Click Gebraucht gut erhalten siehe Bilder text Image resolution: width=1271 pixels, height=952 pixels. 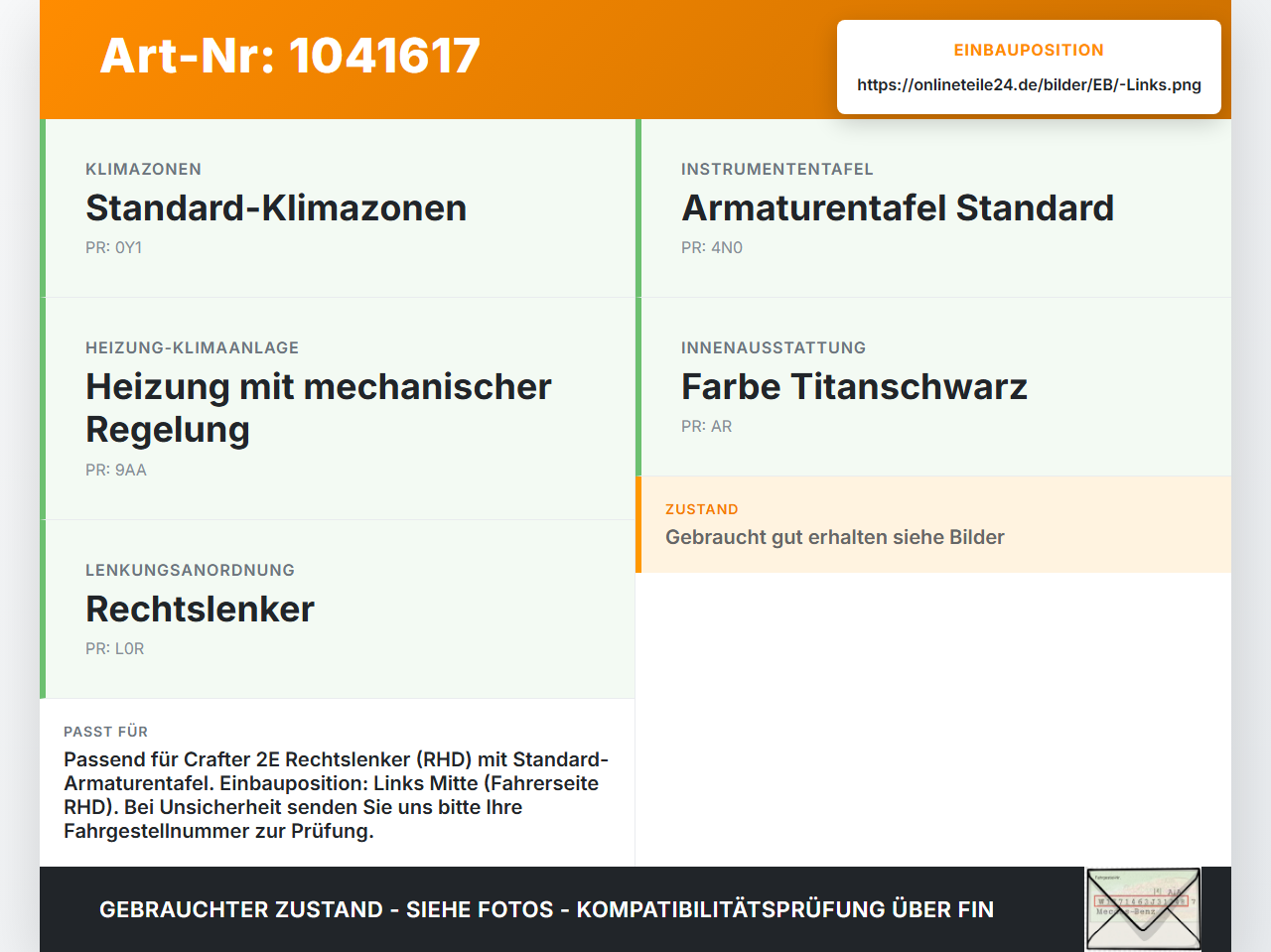pyautogui.click(x=835, y=537)
